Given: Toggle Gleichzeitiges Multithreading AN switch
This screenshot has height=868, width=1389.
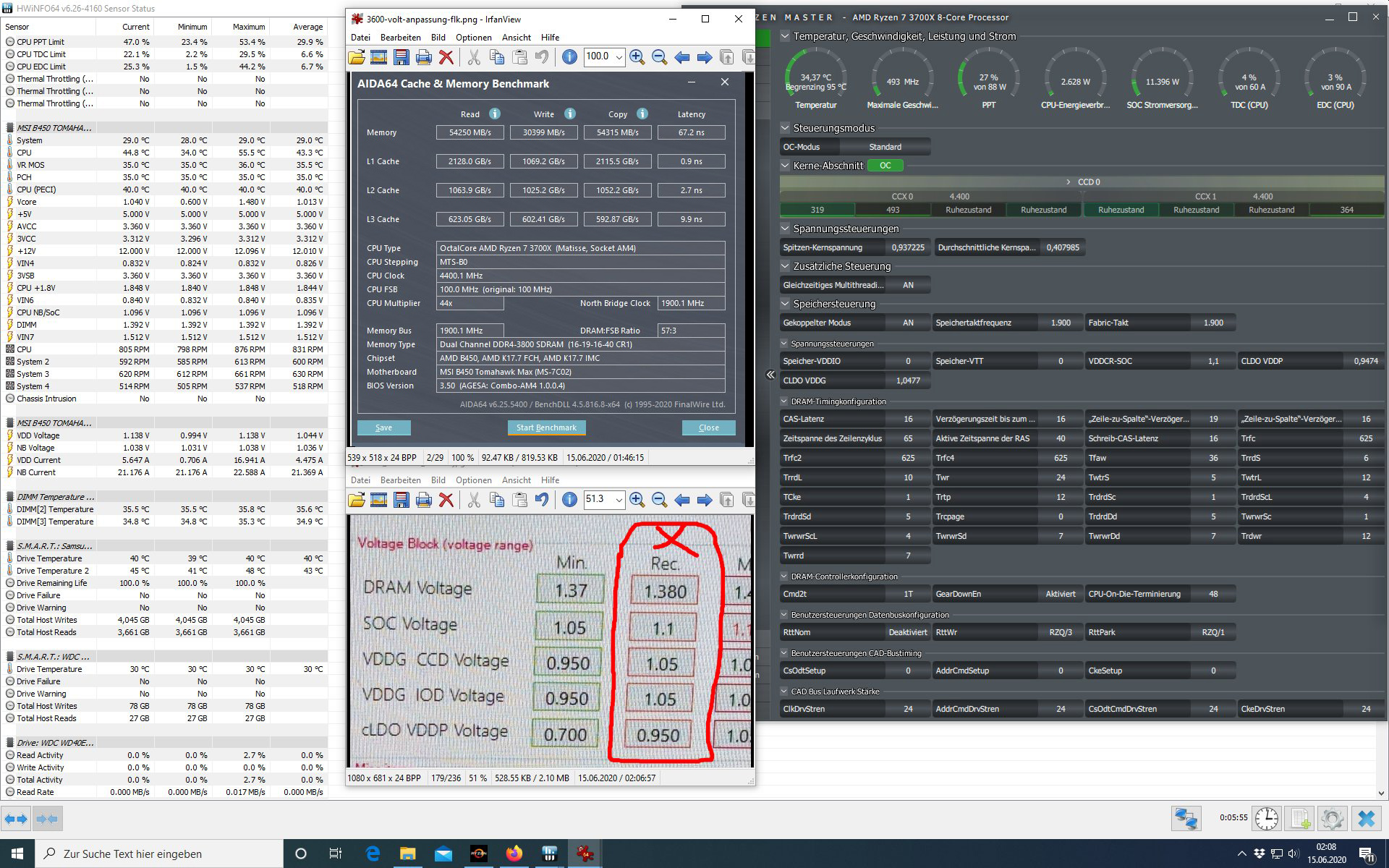Looking at the screenshot, I should [907, 285].
